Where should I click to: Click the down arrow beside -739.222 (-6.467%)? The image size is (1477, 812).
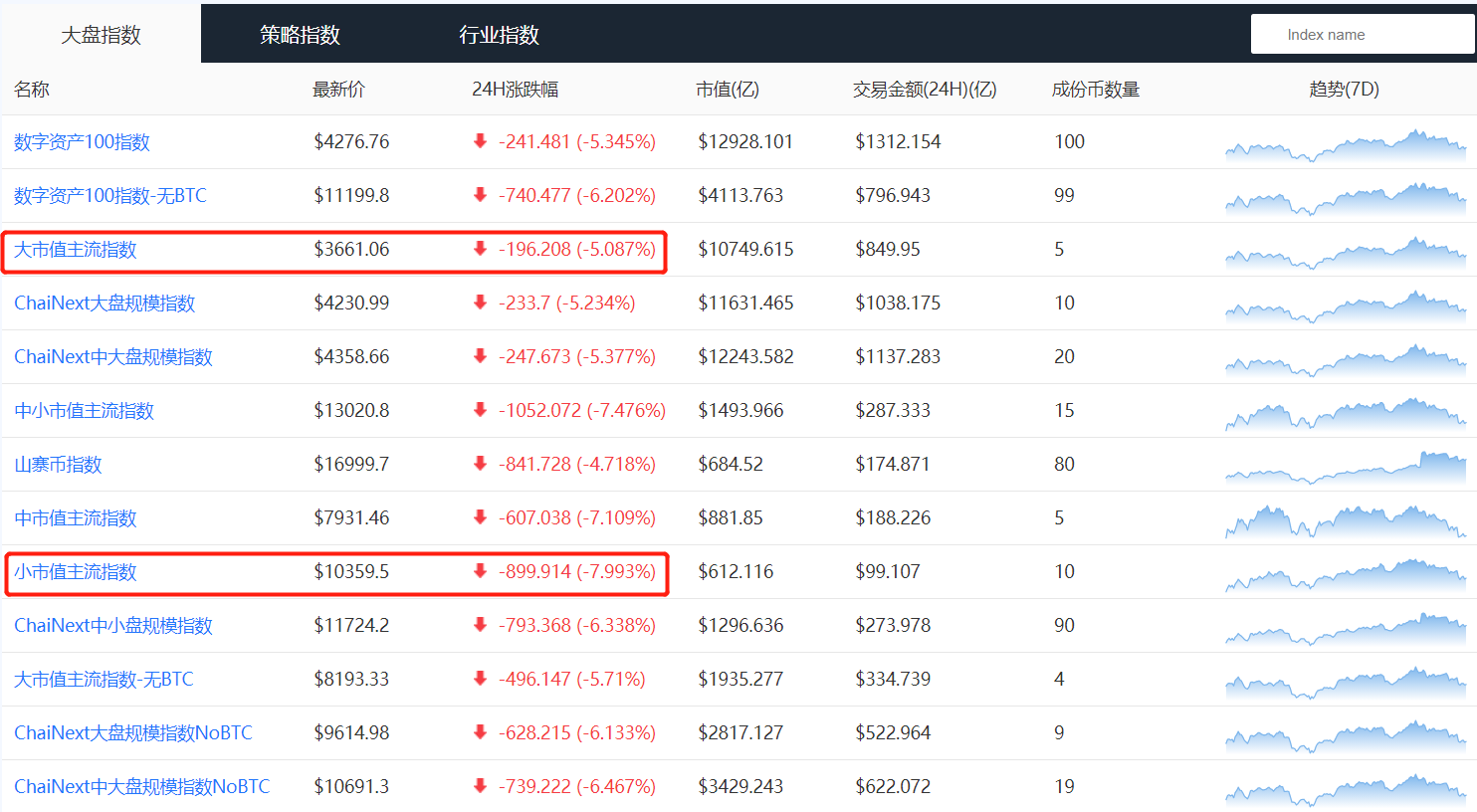tap(480, 786)
